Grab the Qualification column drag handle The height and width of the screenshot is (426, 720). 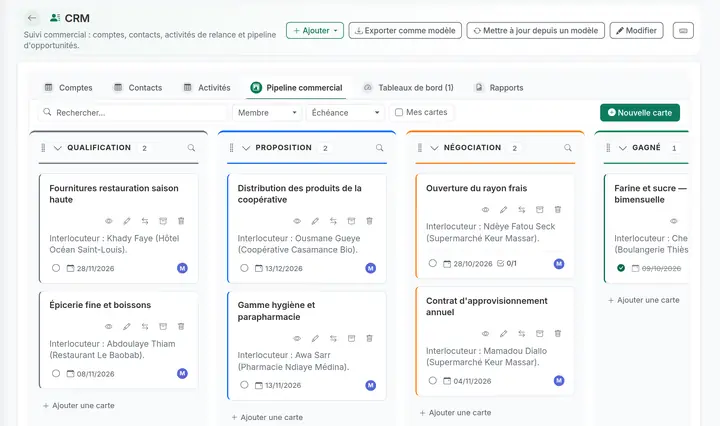click(43, 148)
